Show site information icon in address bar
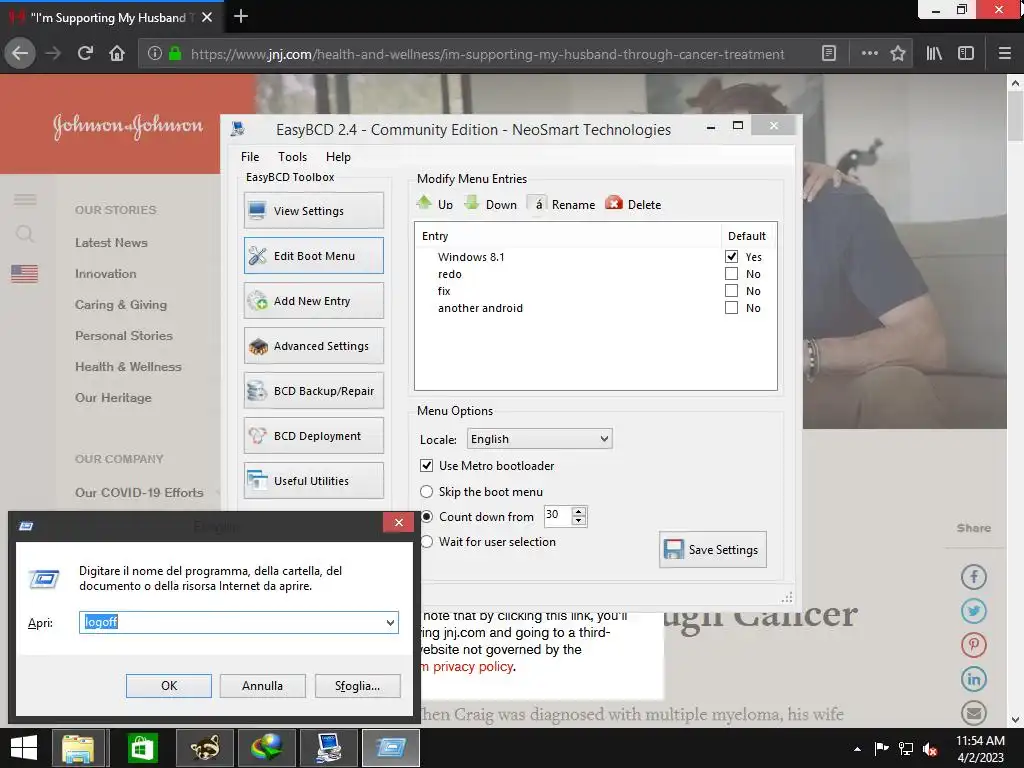The width and height of the screenshot is (1024, 768). [x=154, y=53]
